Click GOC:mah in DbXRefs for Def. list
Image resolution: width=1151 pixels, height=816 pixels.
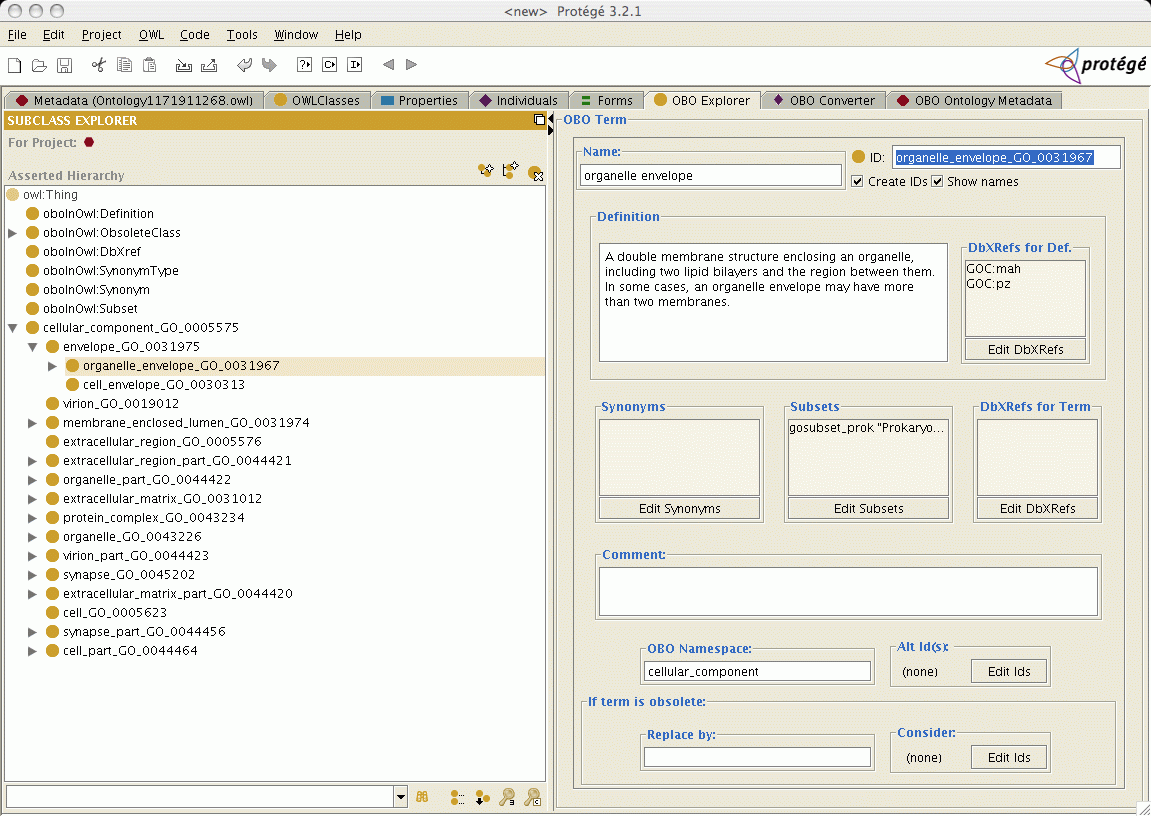994,269
